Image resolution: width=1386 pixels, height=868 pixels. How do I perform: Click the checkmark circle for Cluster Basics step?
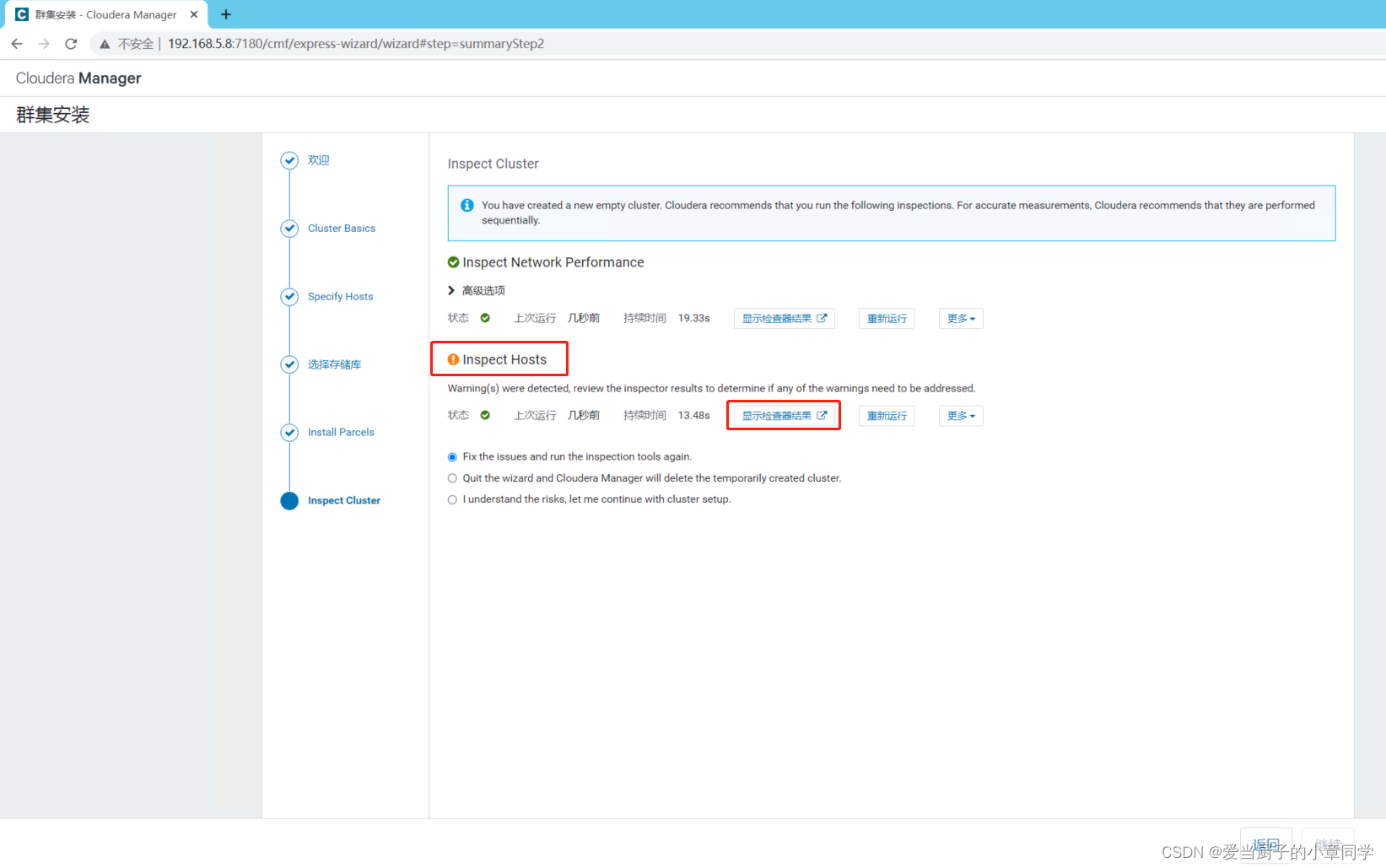click(x=289, y=229)
